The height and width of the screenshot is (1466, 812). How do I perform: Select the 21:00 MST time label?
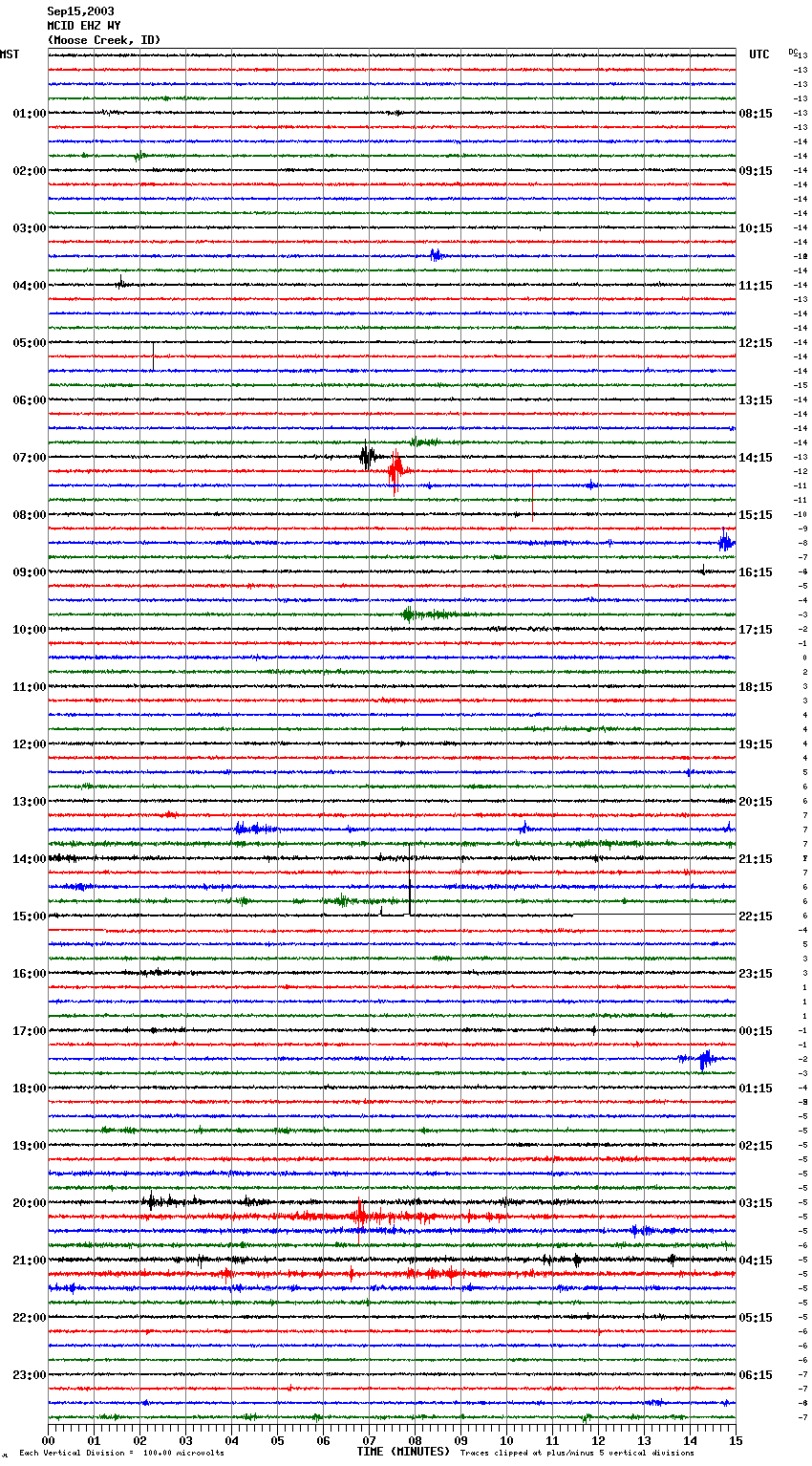30,1261
